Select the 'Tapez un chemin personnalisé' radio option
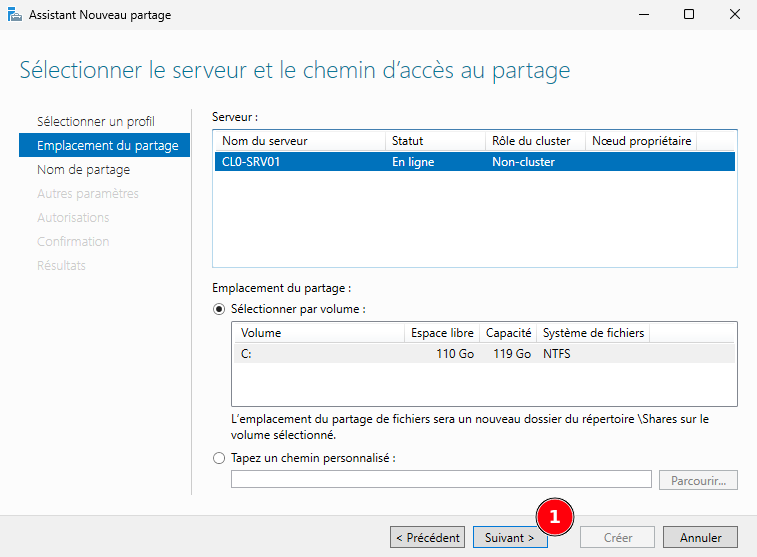This screenshot has height=557, width=757. click(219, 458)
